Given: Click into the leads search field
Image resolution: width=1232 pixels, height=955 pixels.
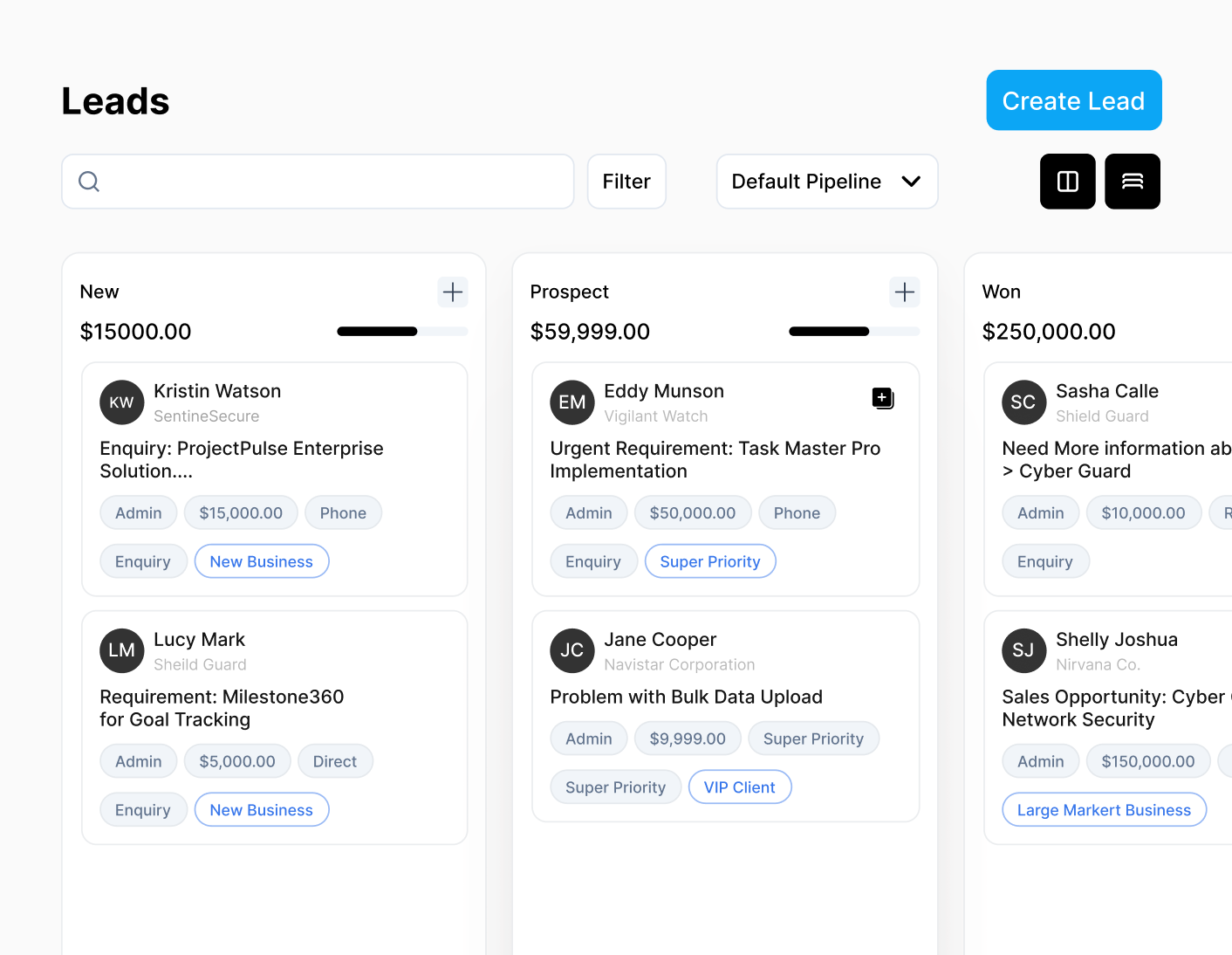Looking at the screenshot, I should point(332,182).
